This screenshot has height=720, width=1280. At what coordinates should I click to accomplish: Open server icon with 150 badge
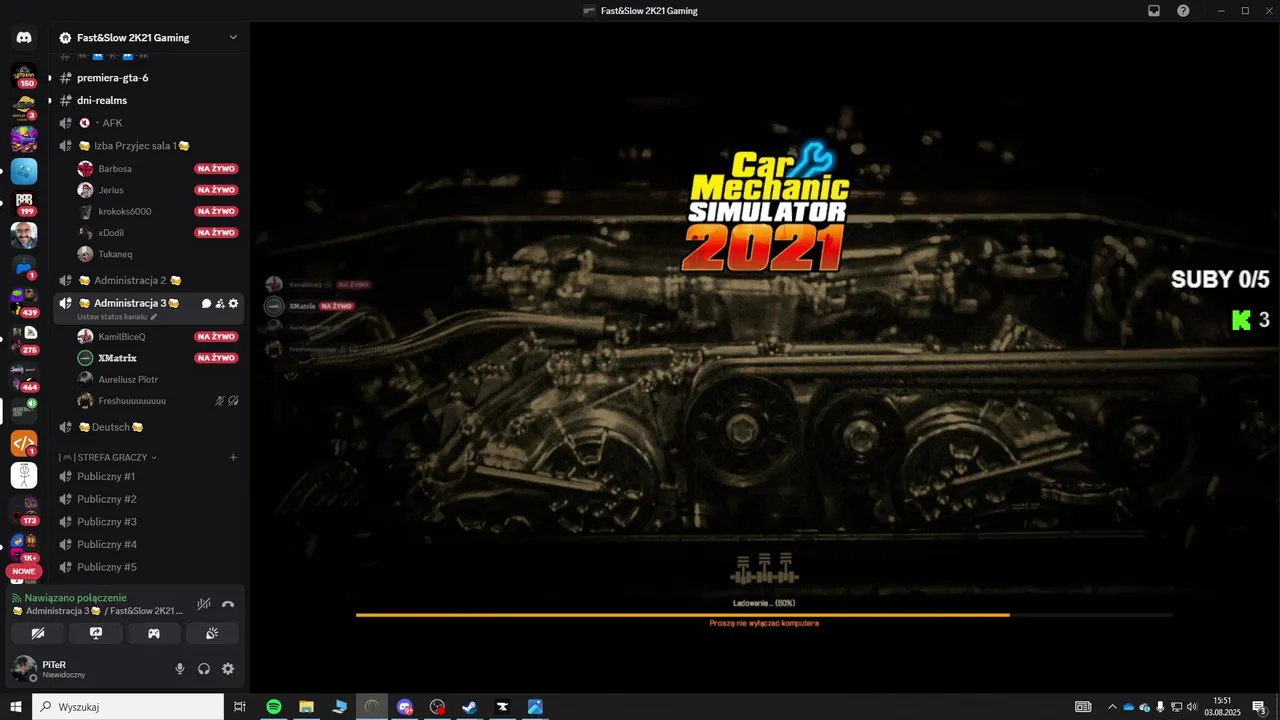tap(24, 76)
